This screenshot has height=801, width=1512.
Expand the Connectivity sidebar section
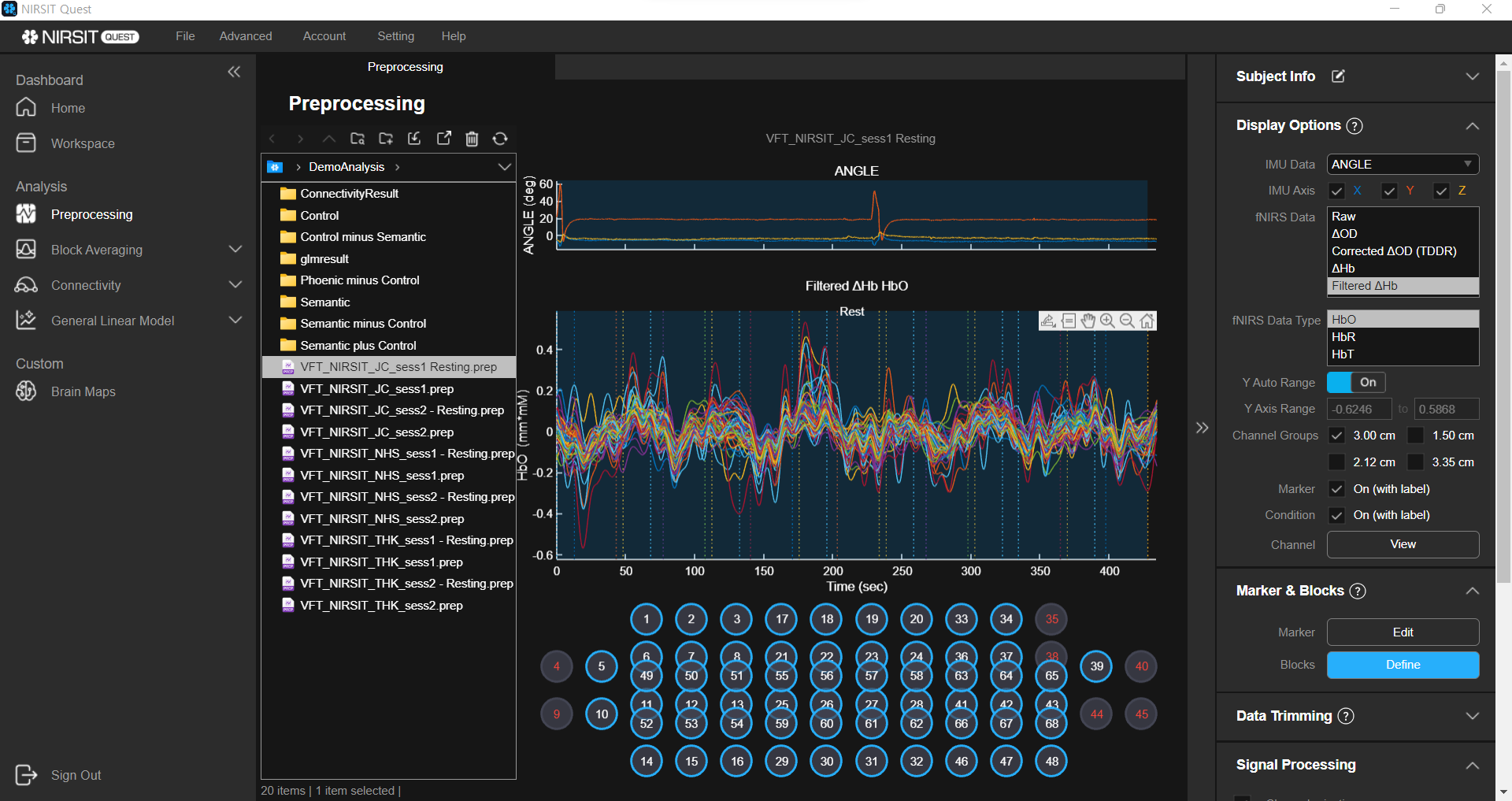235,285
